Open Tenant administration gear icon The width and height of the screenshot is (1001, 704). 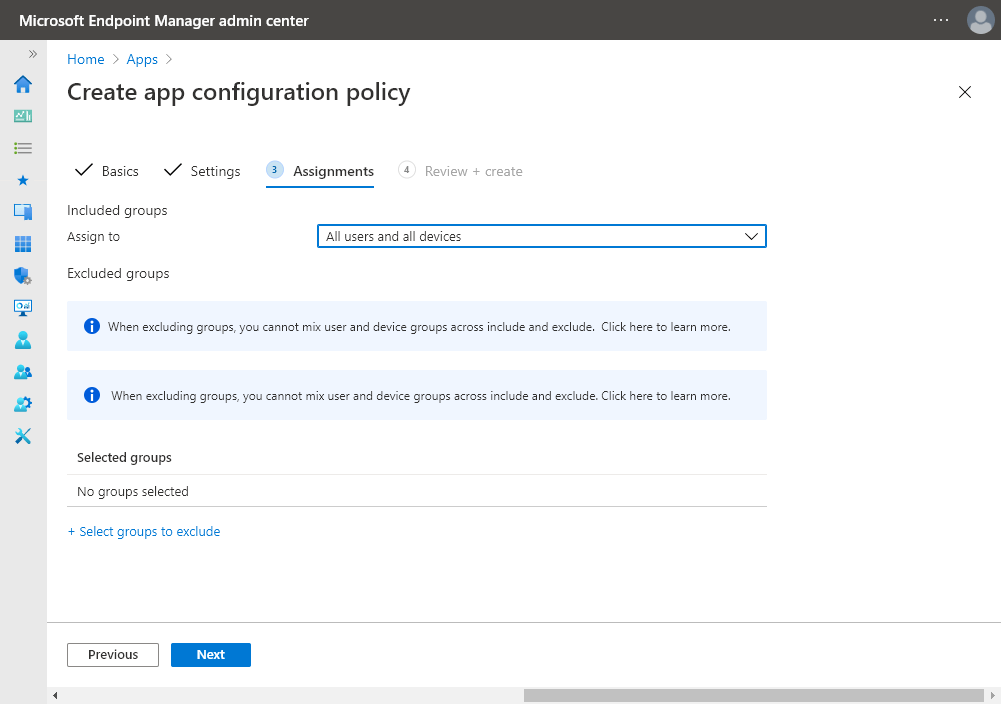[23, 404]
